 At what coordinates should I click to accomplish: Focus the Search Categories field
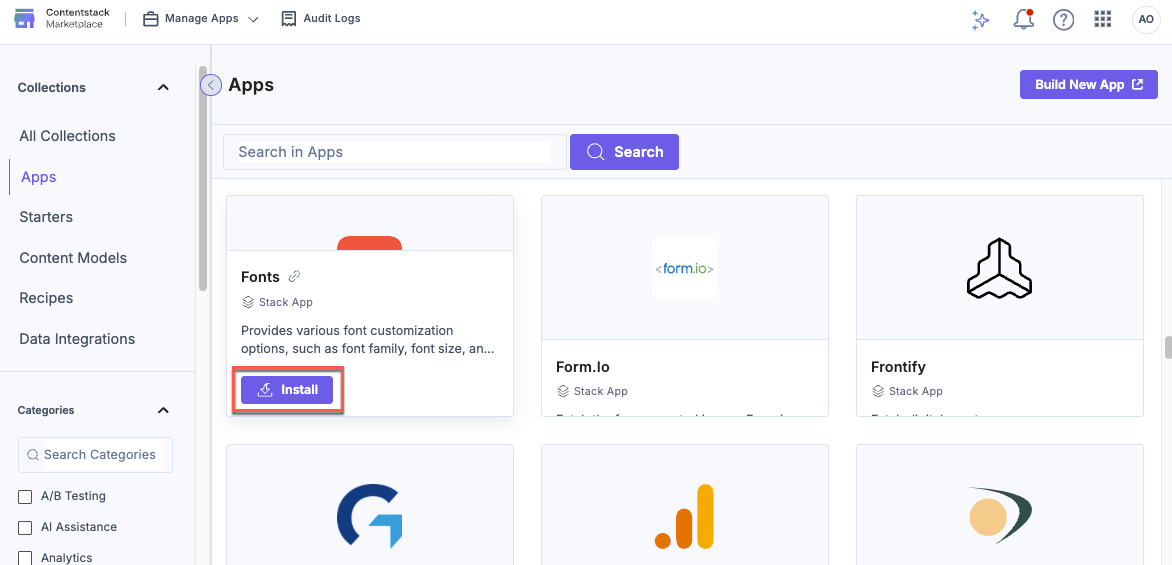[x=95, y=454]
